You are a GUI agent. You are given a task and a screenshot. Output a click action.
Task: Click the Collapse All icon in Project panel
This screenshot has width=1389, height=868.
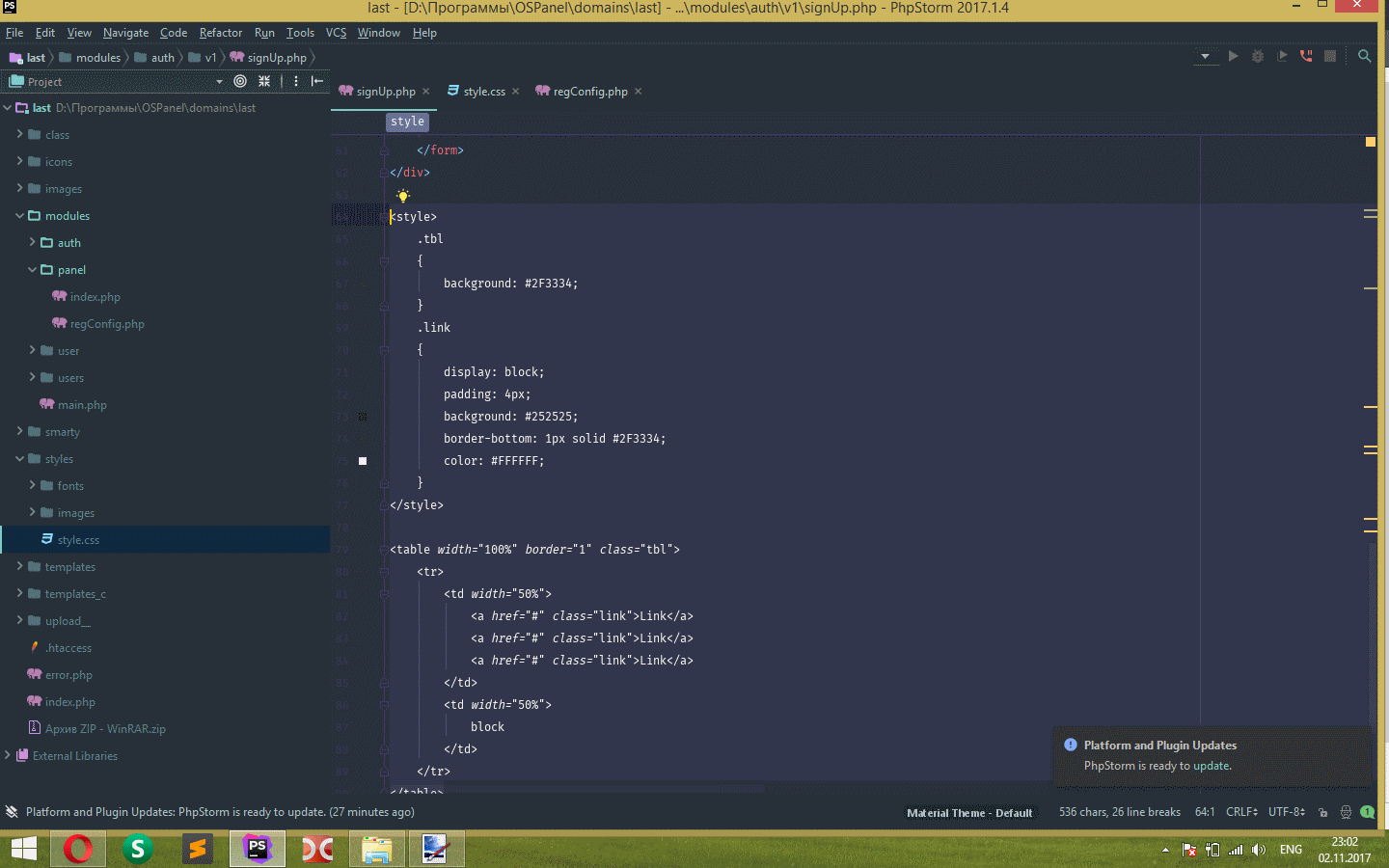coord(264,81)
